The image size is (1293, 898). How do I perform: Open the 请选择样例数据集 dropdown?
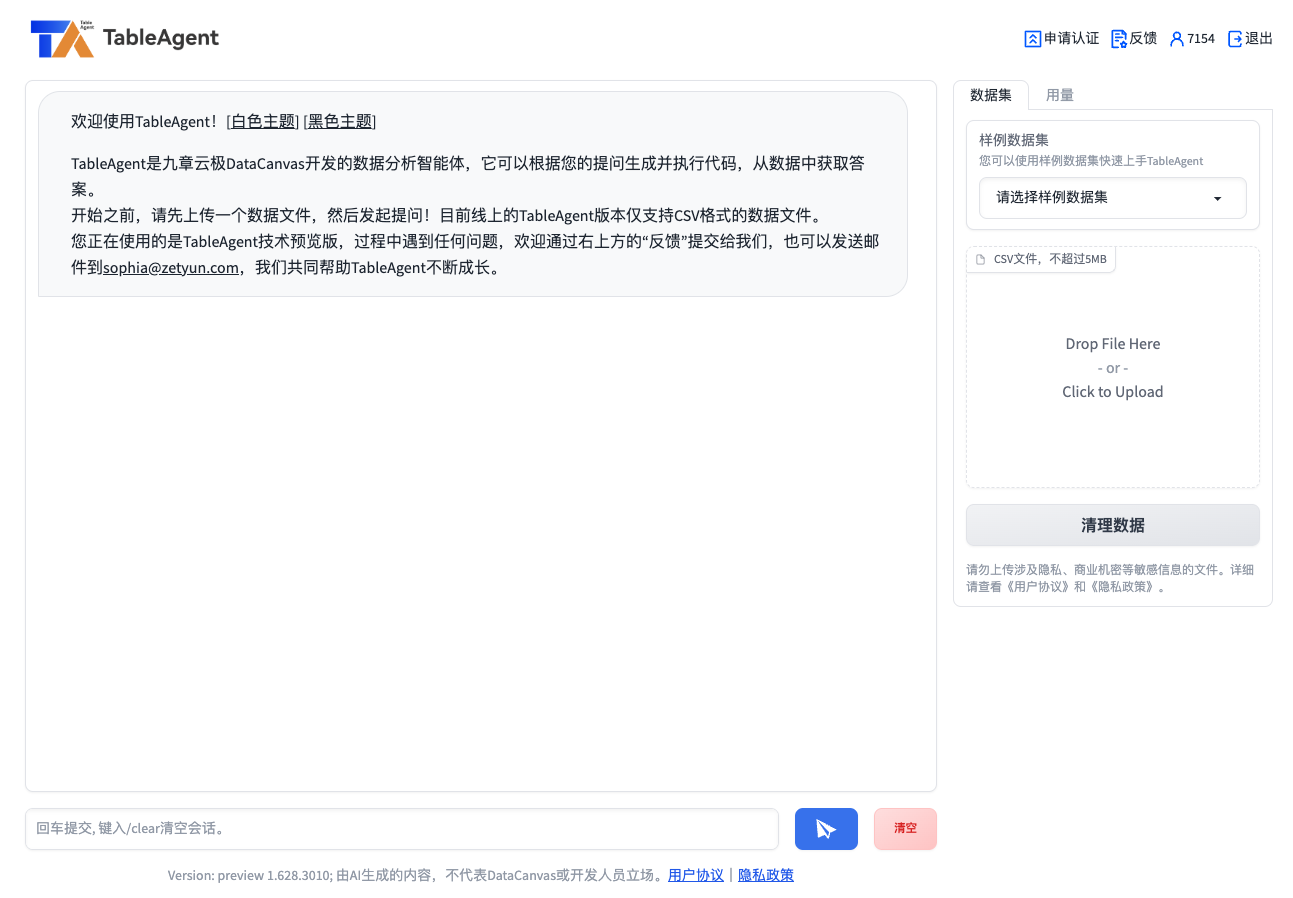(x=1113, y=198)
